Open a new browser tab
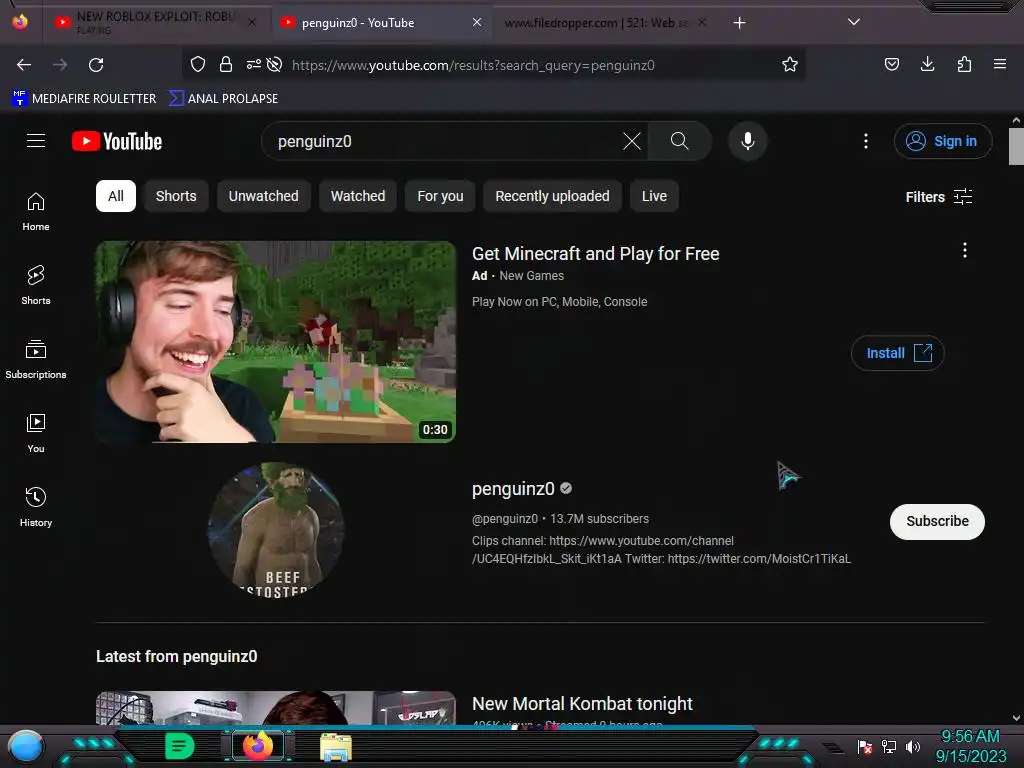This screenshot has width=1024, height=768. click(739, 23)
